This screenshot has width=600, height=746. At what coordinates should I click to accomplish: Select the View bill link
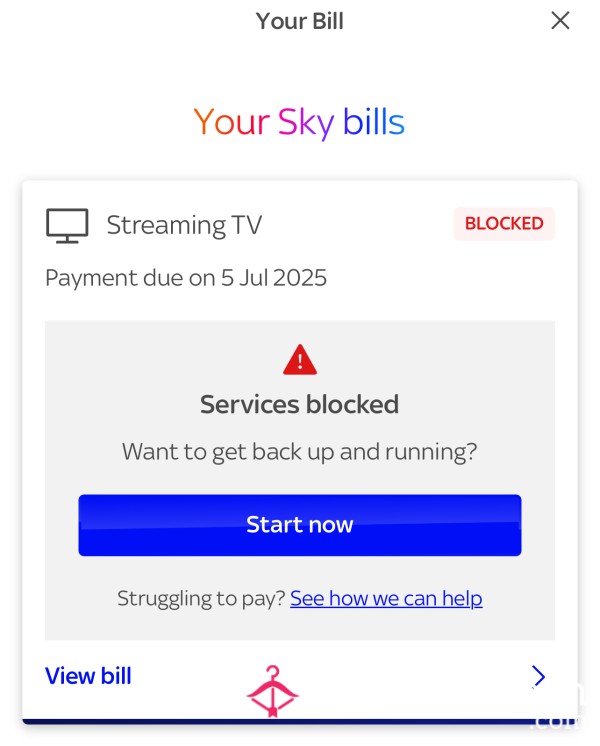click(88, 676)
